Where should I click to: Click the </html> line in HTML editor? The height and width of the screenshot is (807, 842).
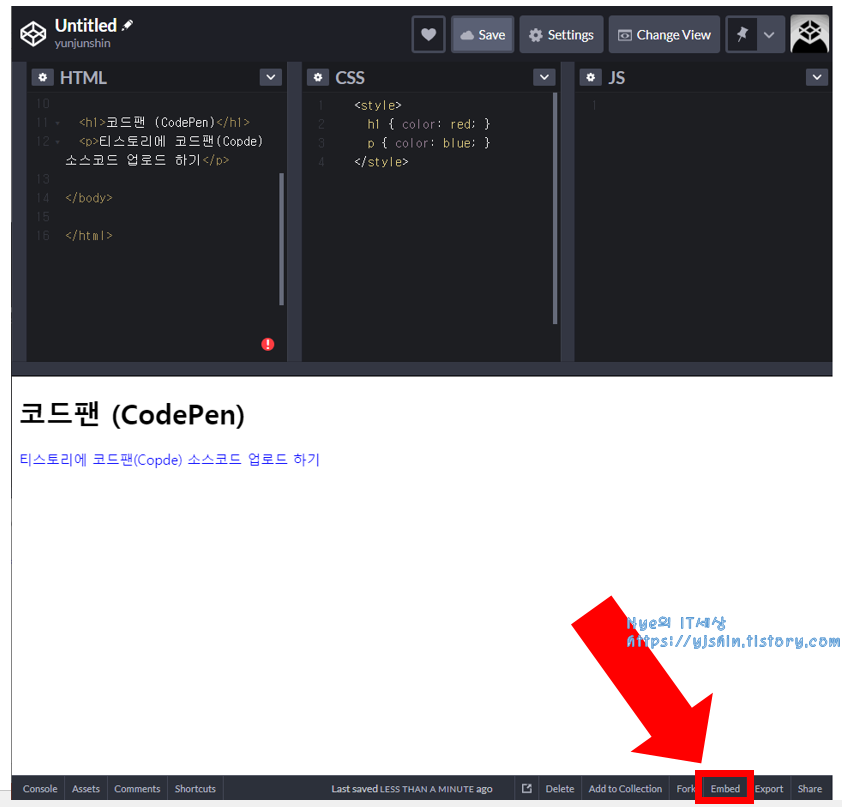[x=89, y=235]
